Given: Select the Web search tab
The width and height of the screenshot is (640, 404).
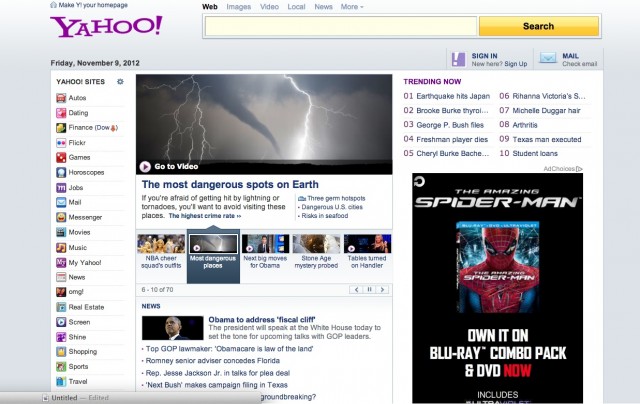Looking at the screenshot, I should tap(210, 7).
